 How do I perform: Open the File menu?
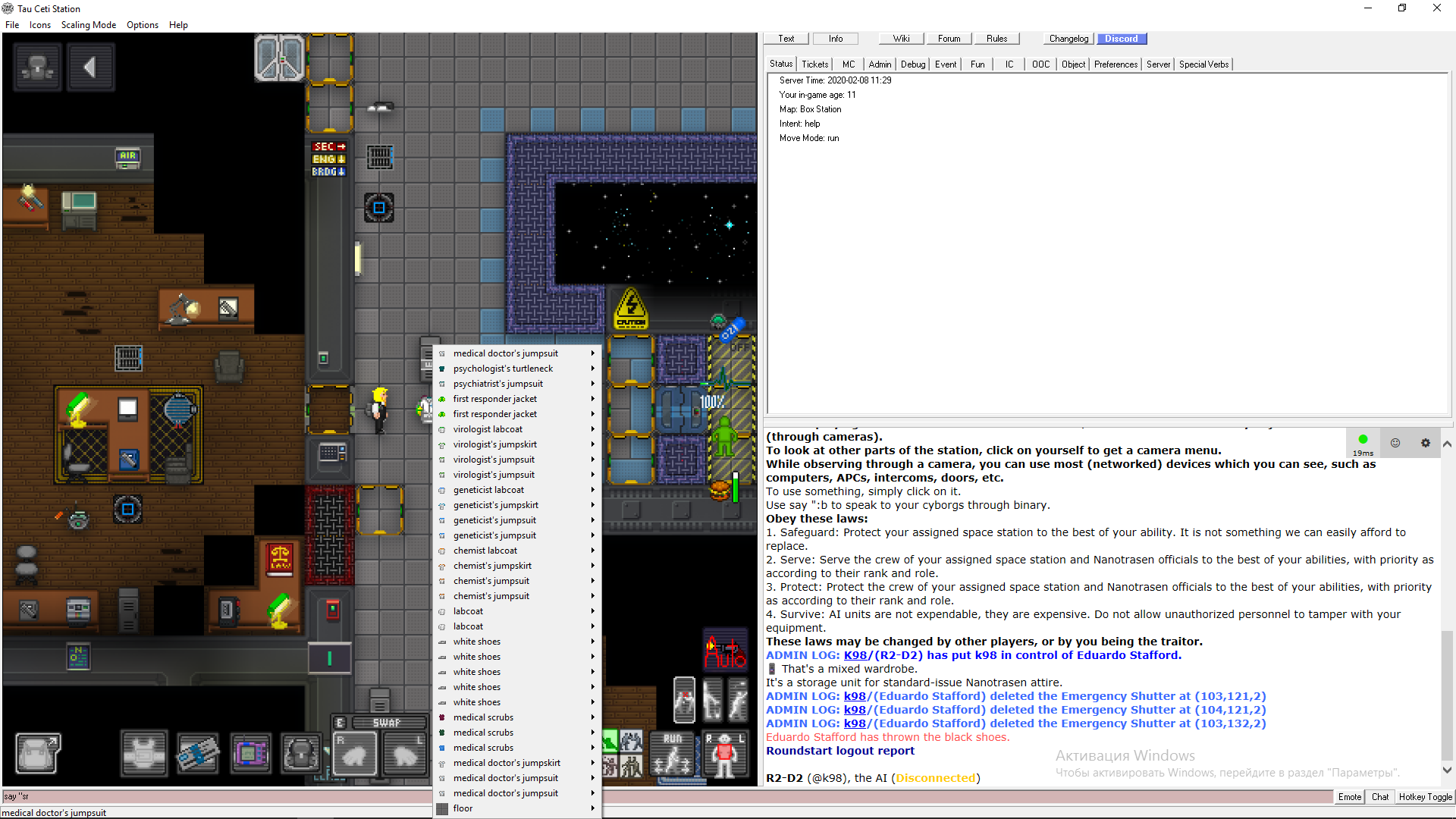[x=12, y=25]
